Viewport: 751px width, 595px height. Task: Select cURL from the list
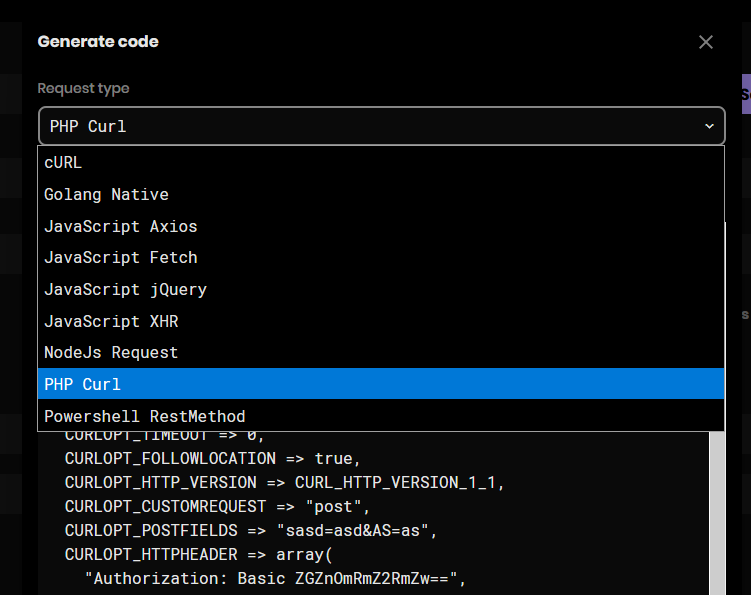(381, 162)
